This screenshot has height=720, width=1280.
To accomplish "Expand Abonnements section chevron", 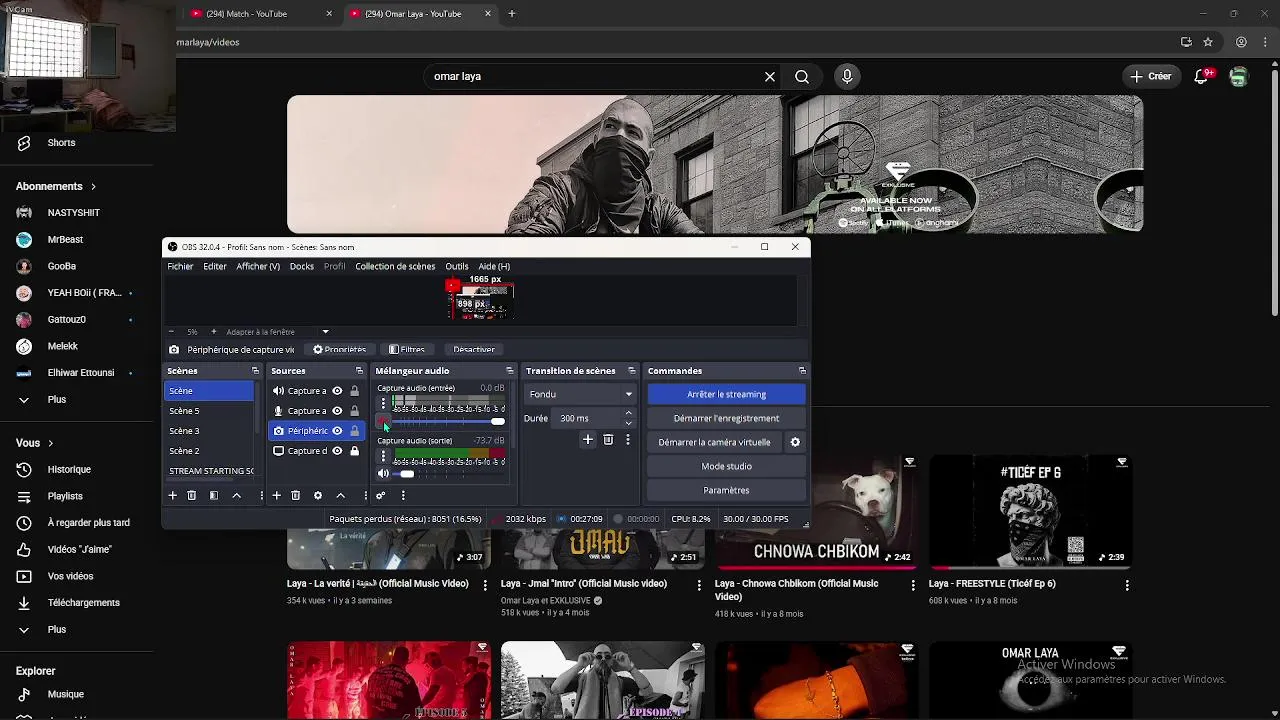I will 94,186.
